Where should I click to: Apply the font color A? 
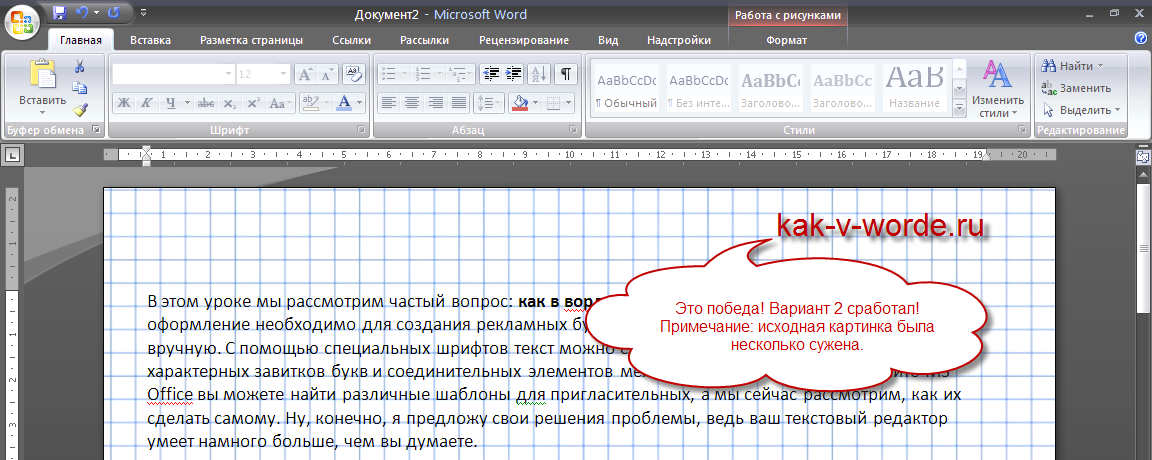pos(343,103)
